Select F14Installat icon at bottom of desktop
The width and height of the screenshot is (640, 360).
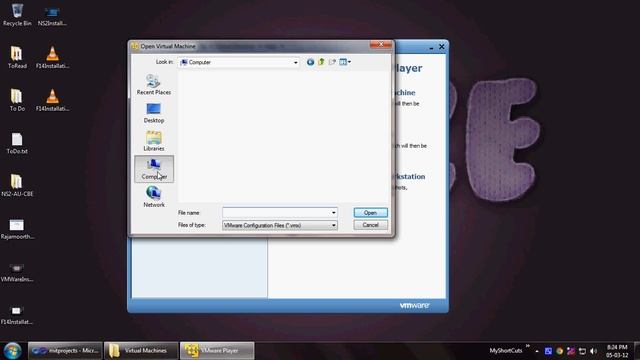point(17,315)
